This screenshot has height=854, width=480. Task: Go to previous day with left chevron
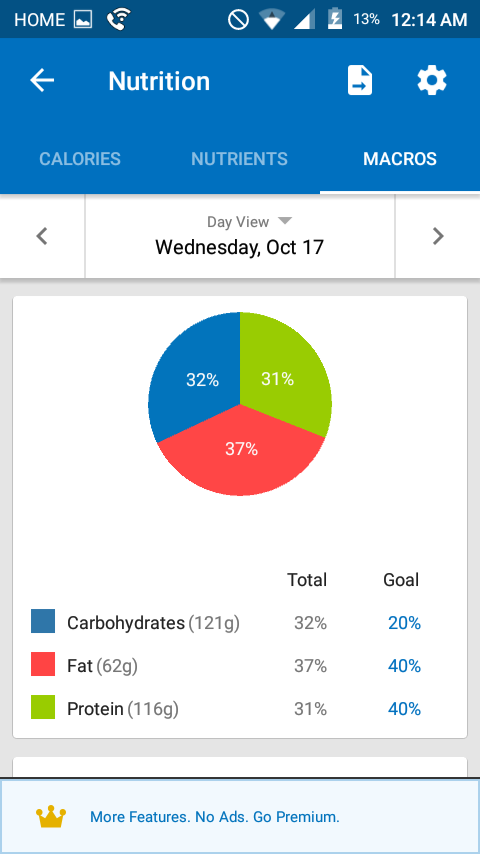42,236
